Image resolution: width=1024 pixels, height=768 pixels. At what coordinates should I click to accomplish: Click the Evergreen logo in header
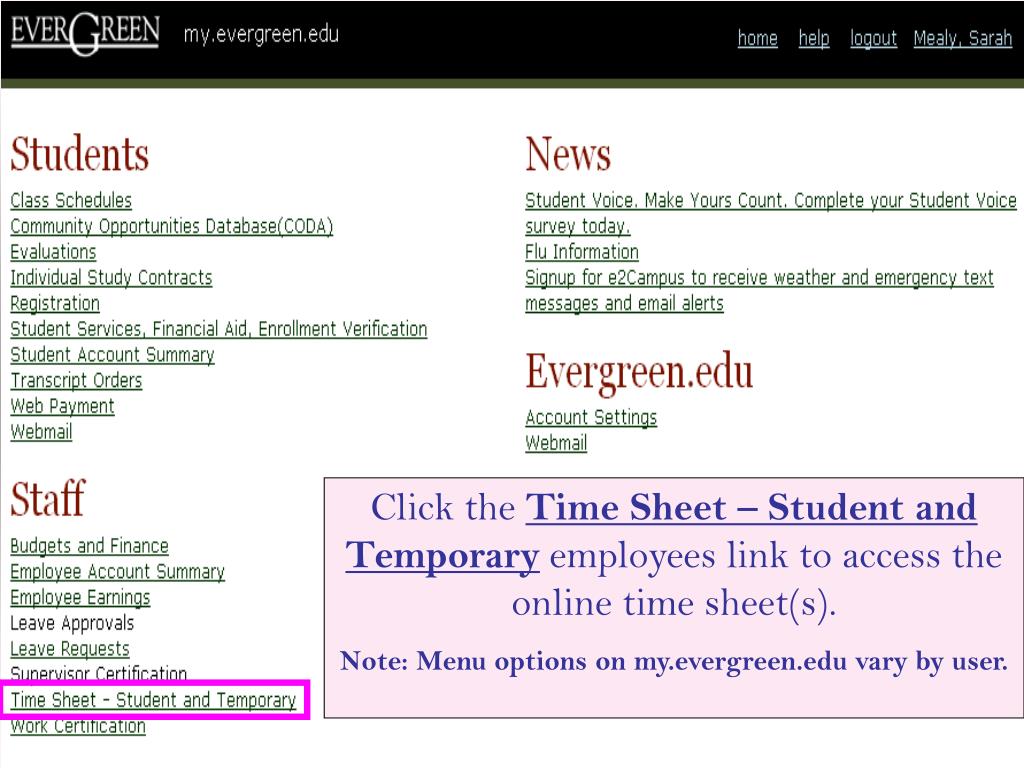coord(85,33)
